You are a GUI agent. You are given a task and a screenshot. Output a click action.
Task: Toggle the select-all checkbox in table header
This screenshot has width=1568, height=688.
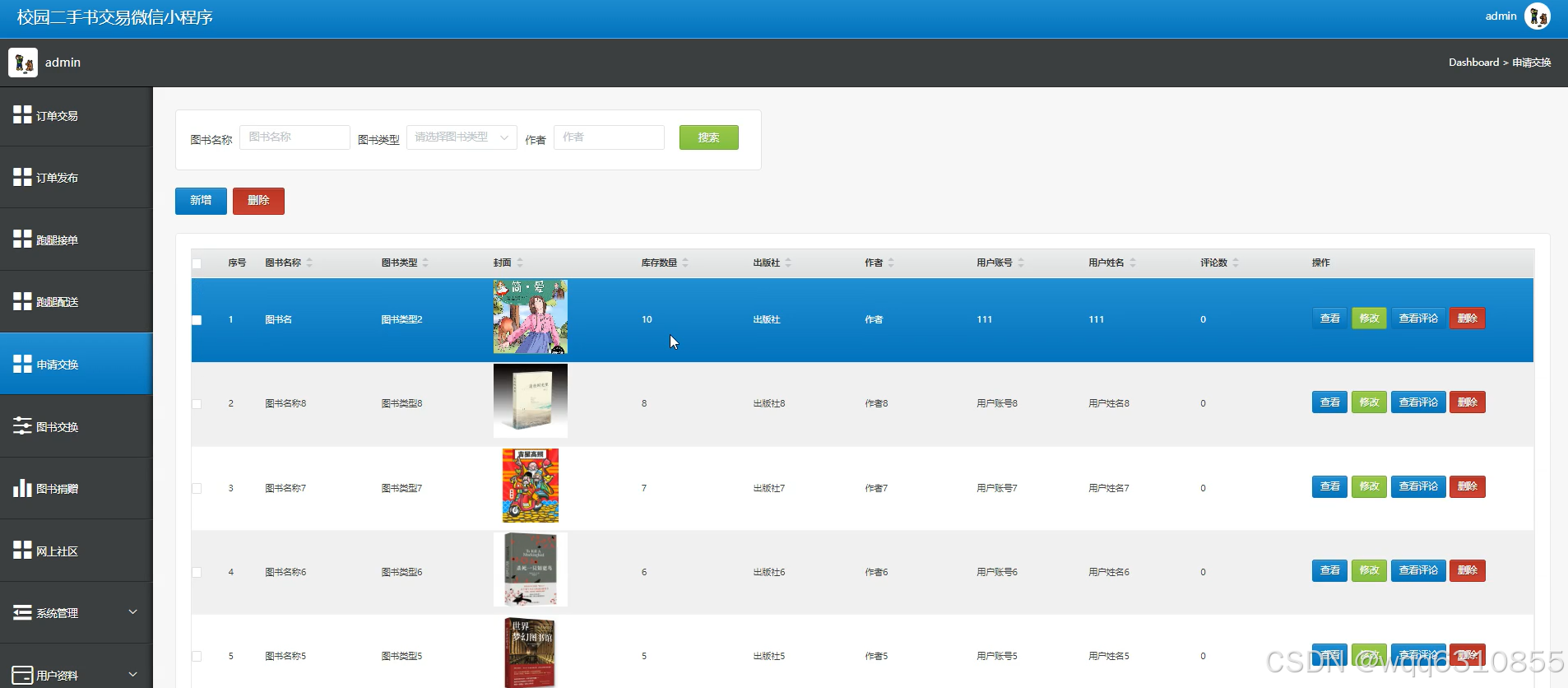[197, 263]
